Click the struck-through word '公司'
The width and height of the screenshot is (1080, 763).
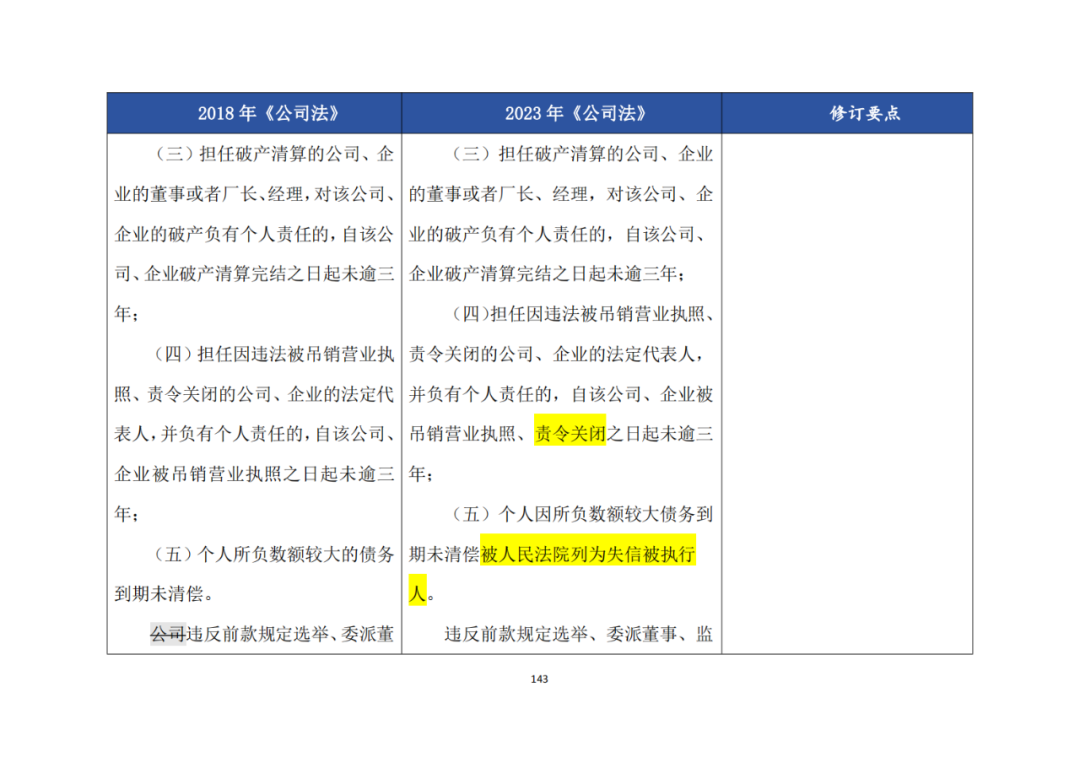tap(167, 634)
